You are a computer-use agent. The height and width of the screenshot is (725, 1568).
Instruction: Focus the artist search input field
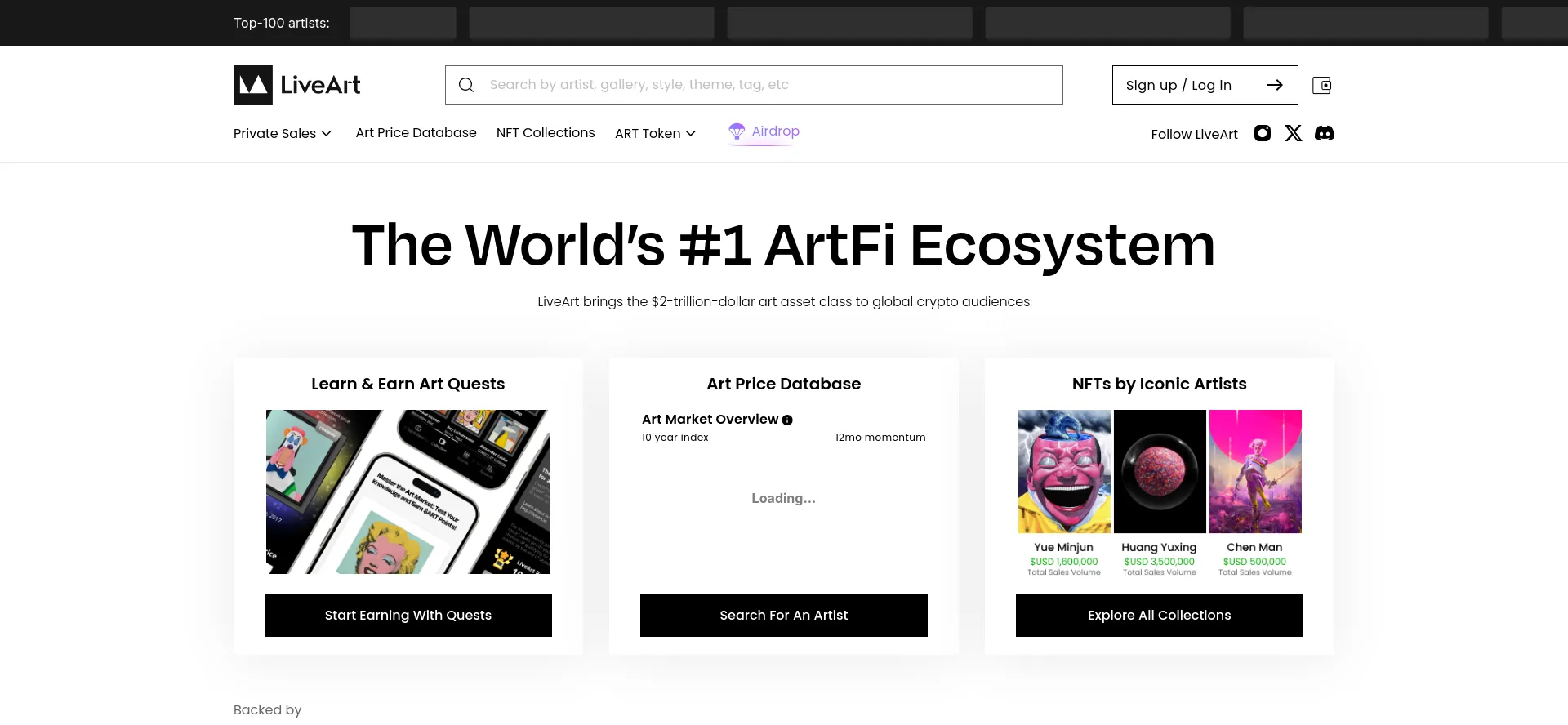[754, 85]
